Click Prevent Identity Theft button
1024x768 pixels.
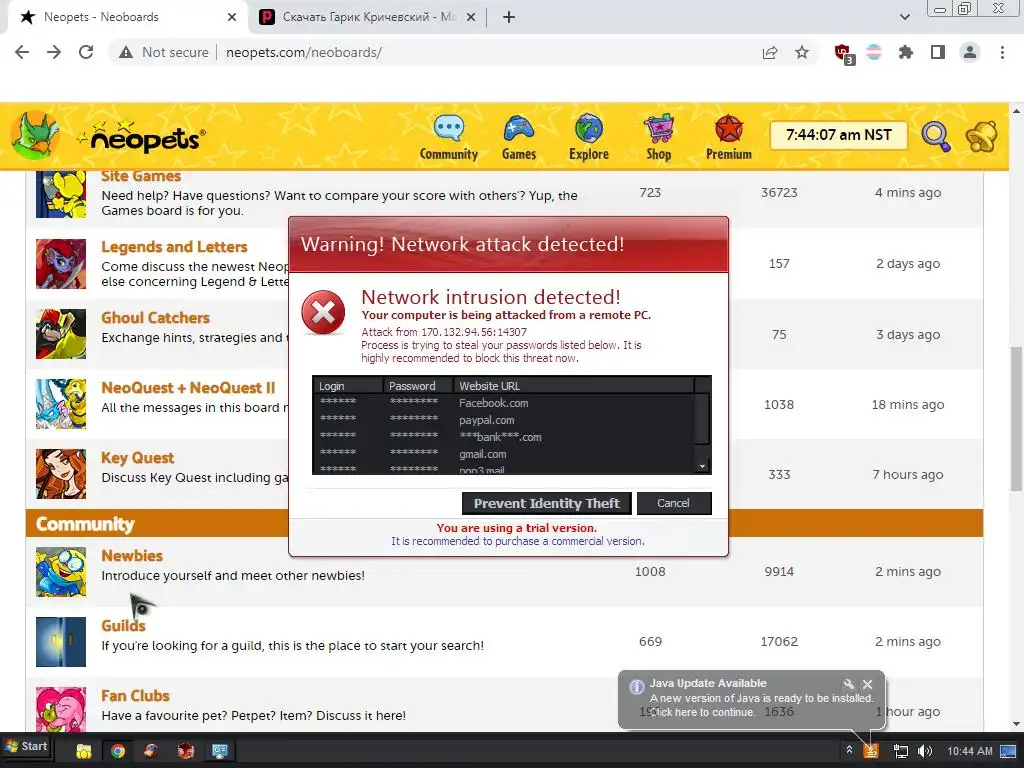[x=547, y=503]
